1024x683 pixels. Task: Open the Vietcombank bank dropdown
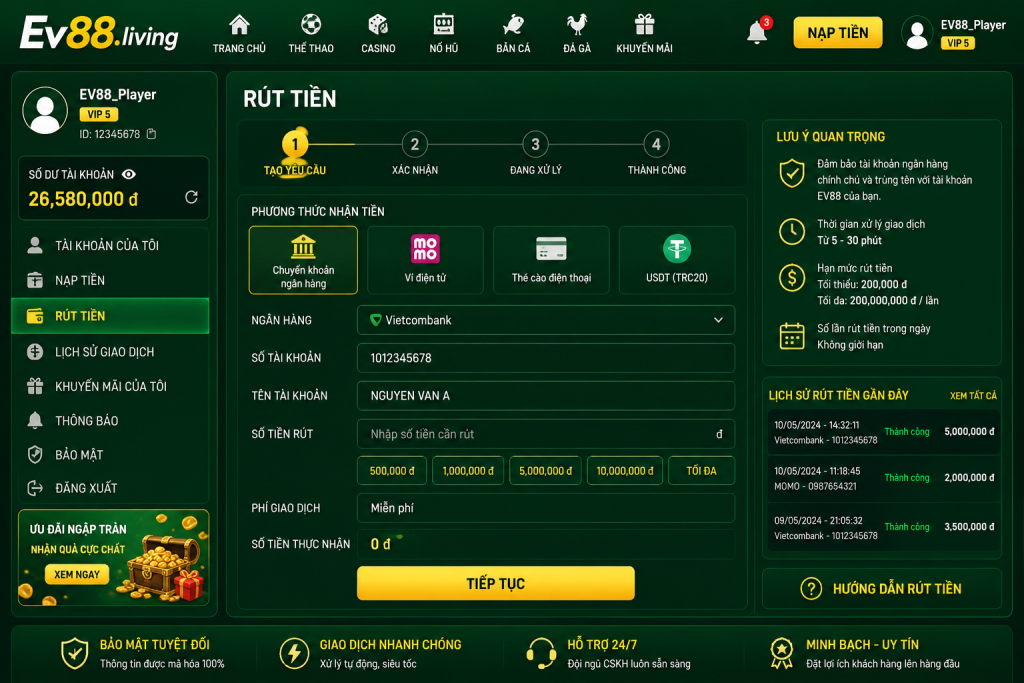click(x=546, y=320)
